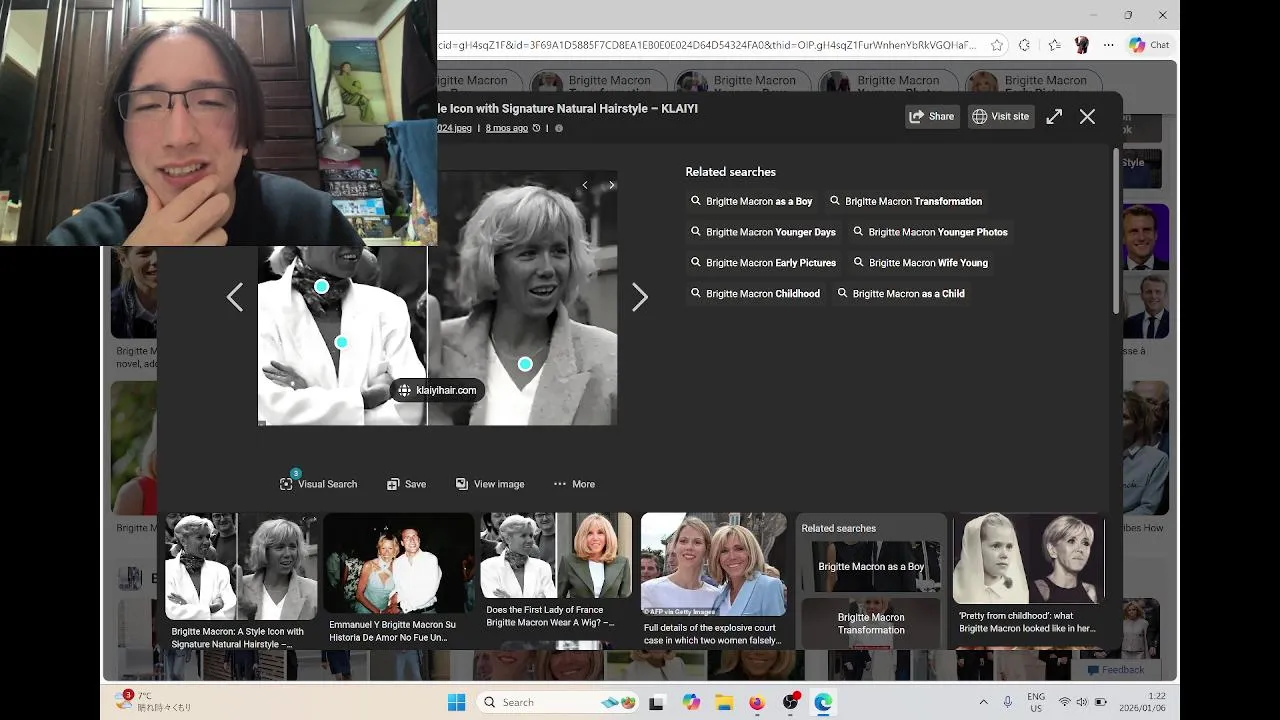Expand image viewer to full screen

(x=1054, y=117)
